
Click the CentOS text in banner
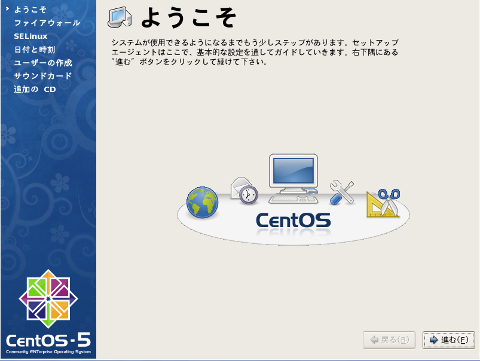coord(293,221)
